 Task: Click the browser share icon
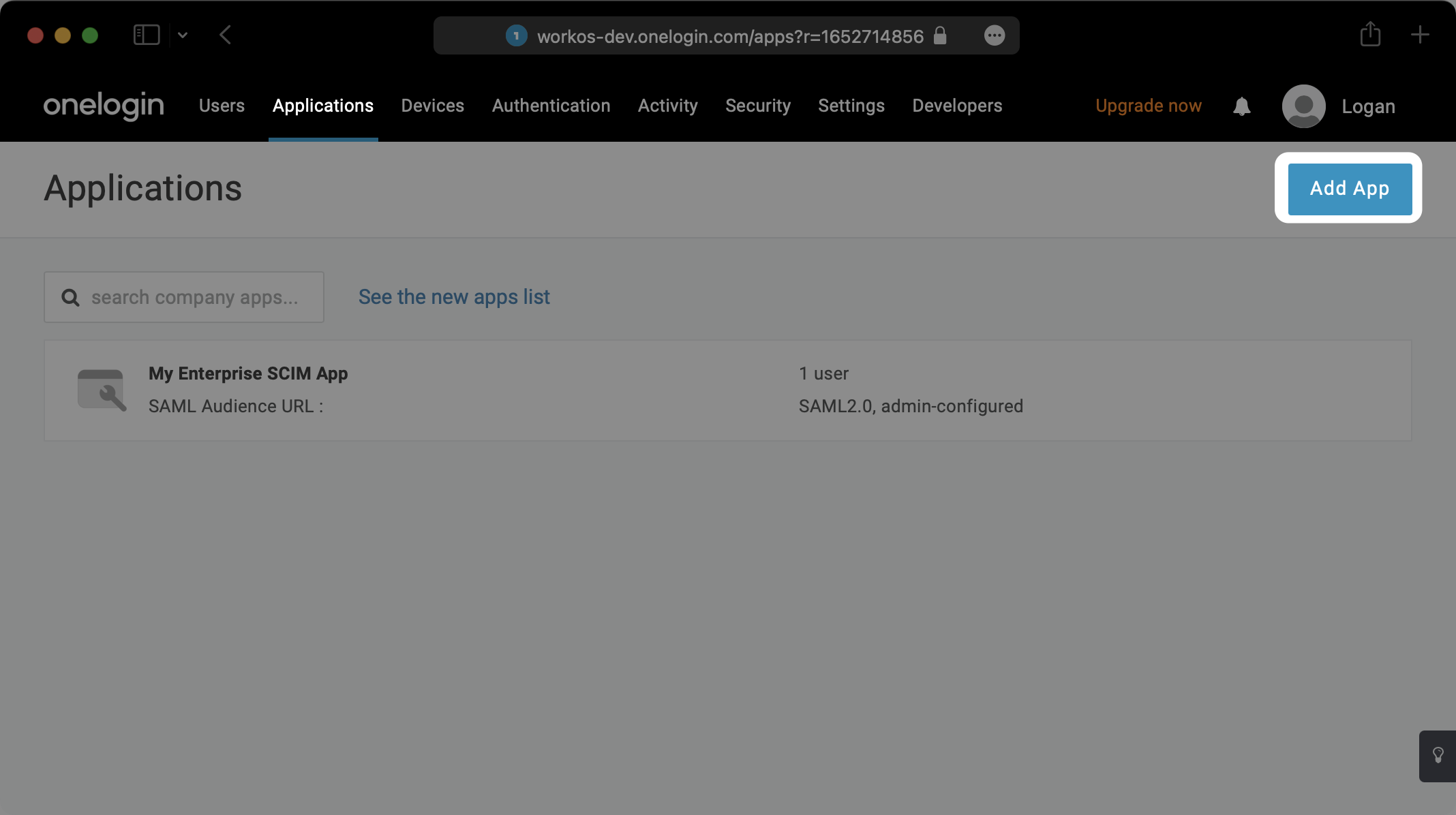tap(1370, 35)
